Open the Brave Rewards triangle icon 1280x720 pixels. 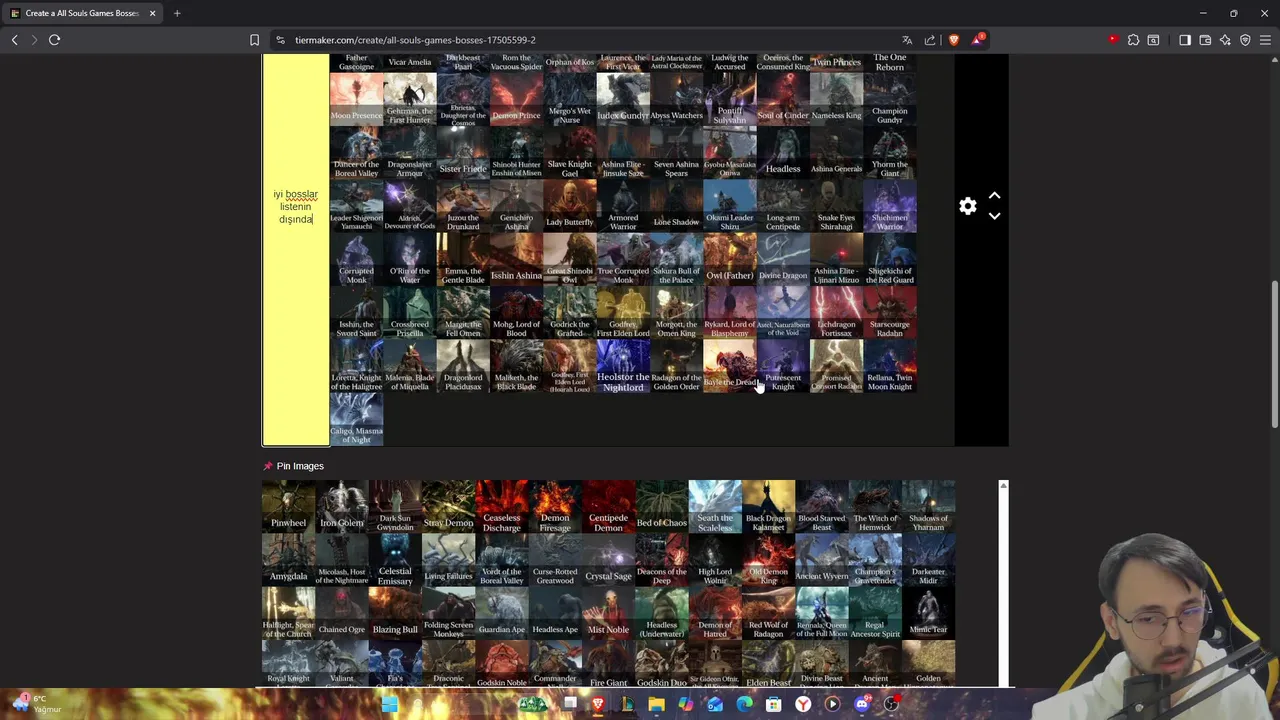[x=977, y=40]
